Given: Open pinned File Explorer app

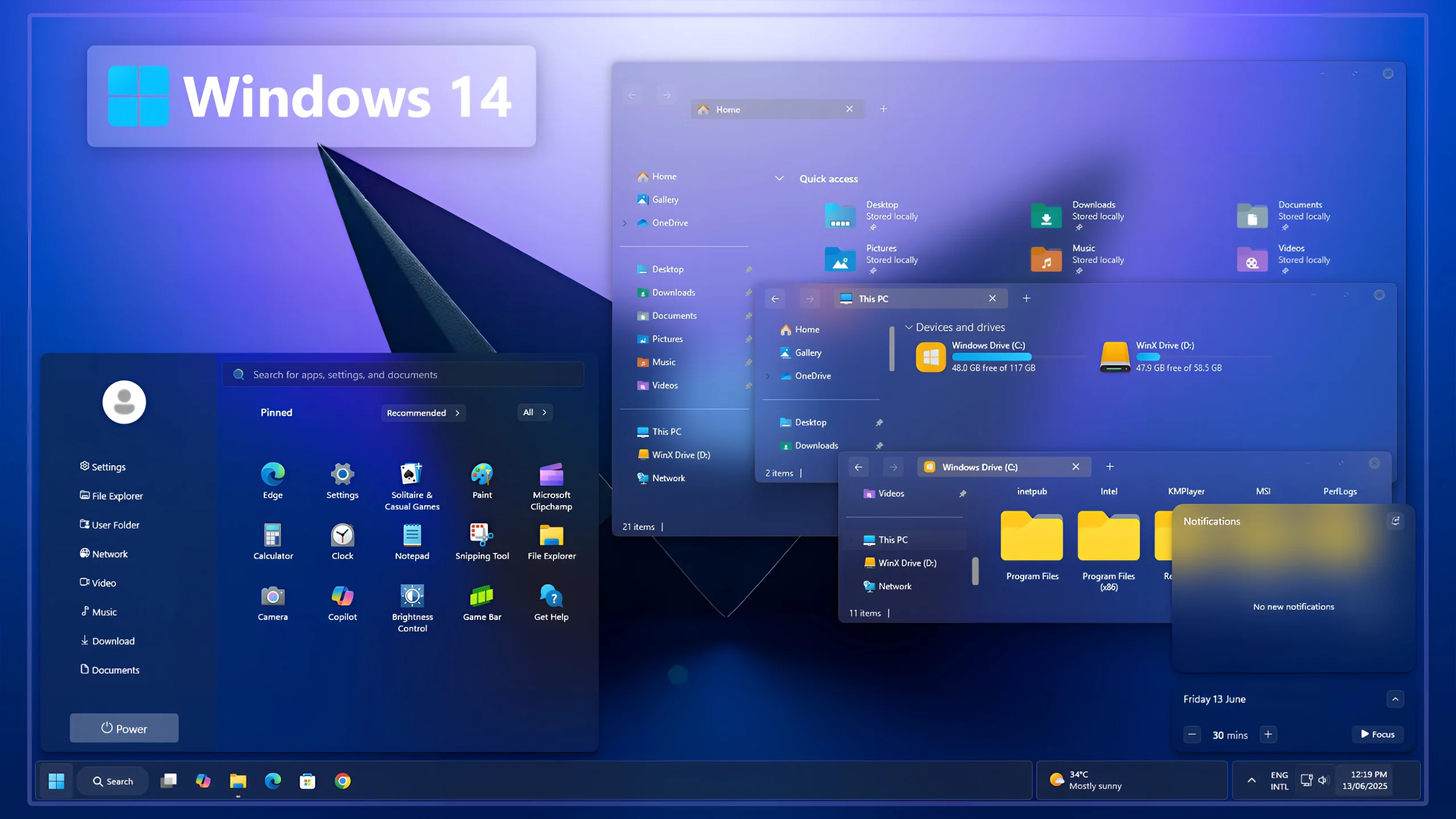Looking at the screenshot, I should (551, 541).
